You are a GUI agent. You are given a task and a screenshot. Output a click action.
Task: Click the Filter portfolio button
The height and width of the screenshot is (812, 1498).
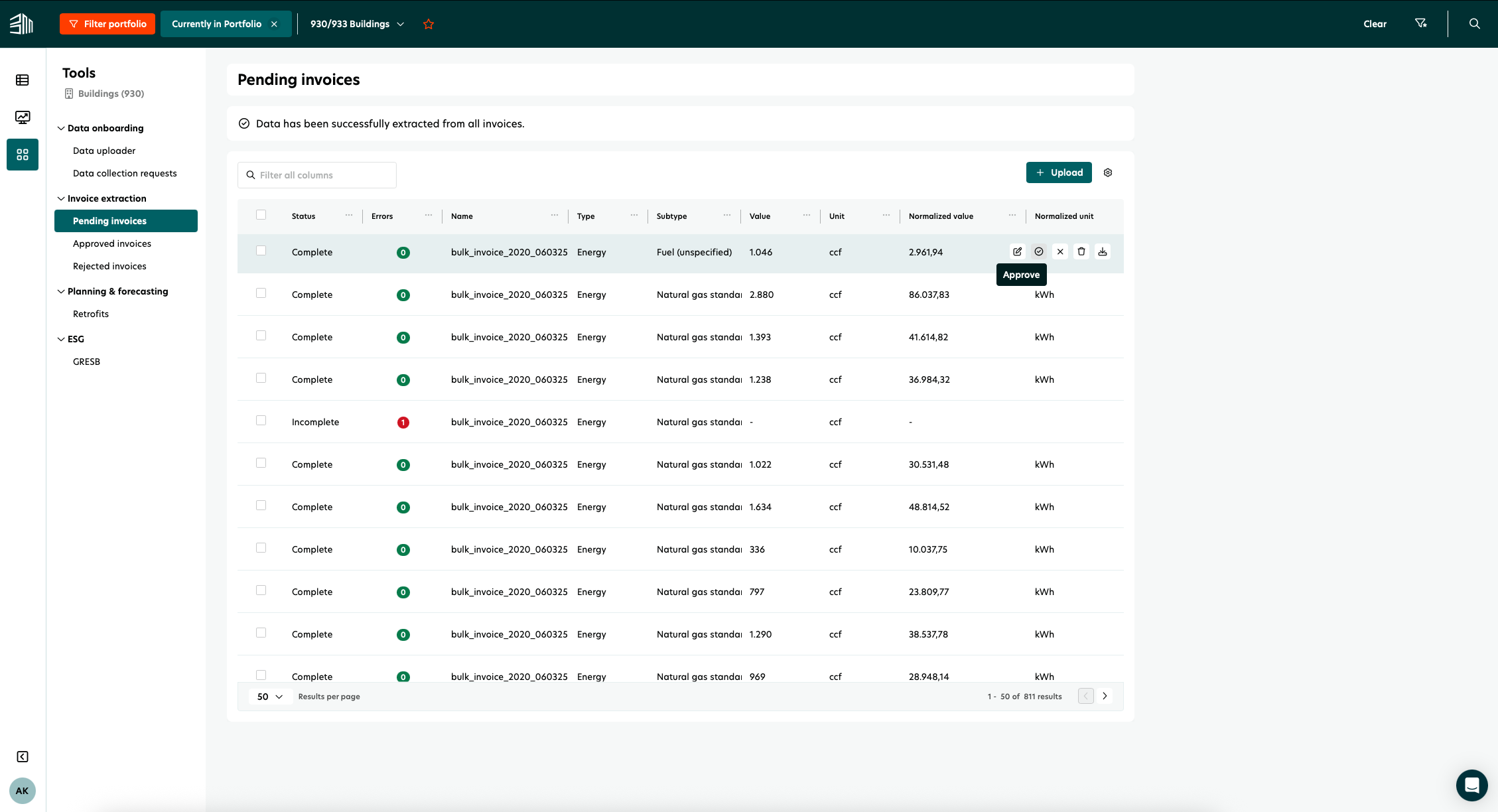107,24
